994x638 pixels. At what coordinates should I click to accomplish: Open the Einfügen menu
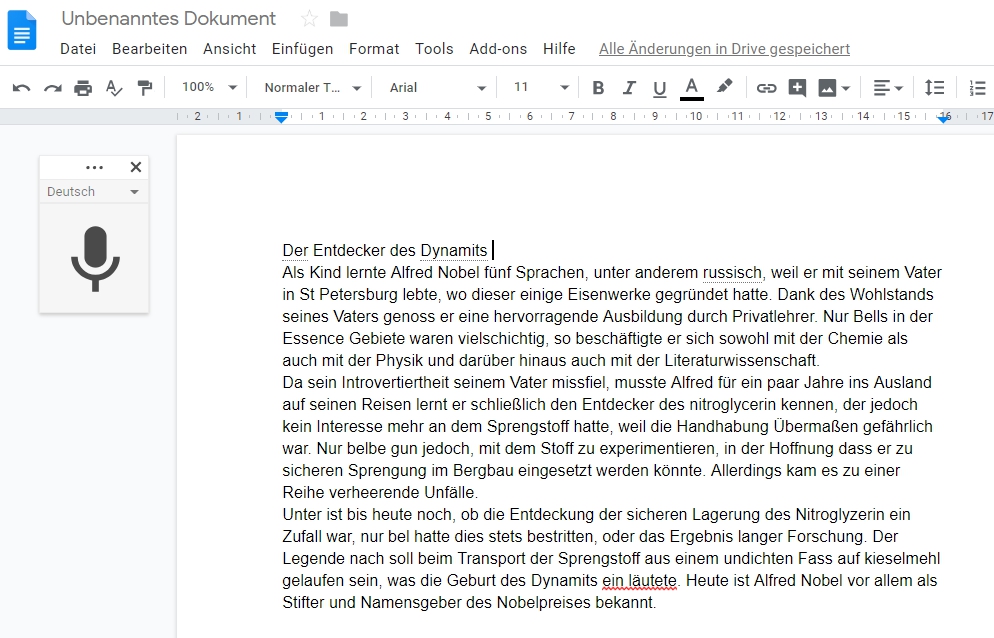click(x=302, y=49)
